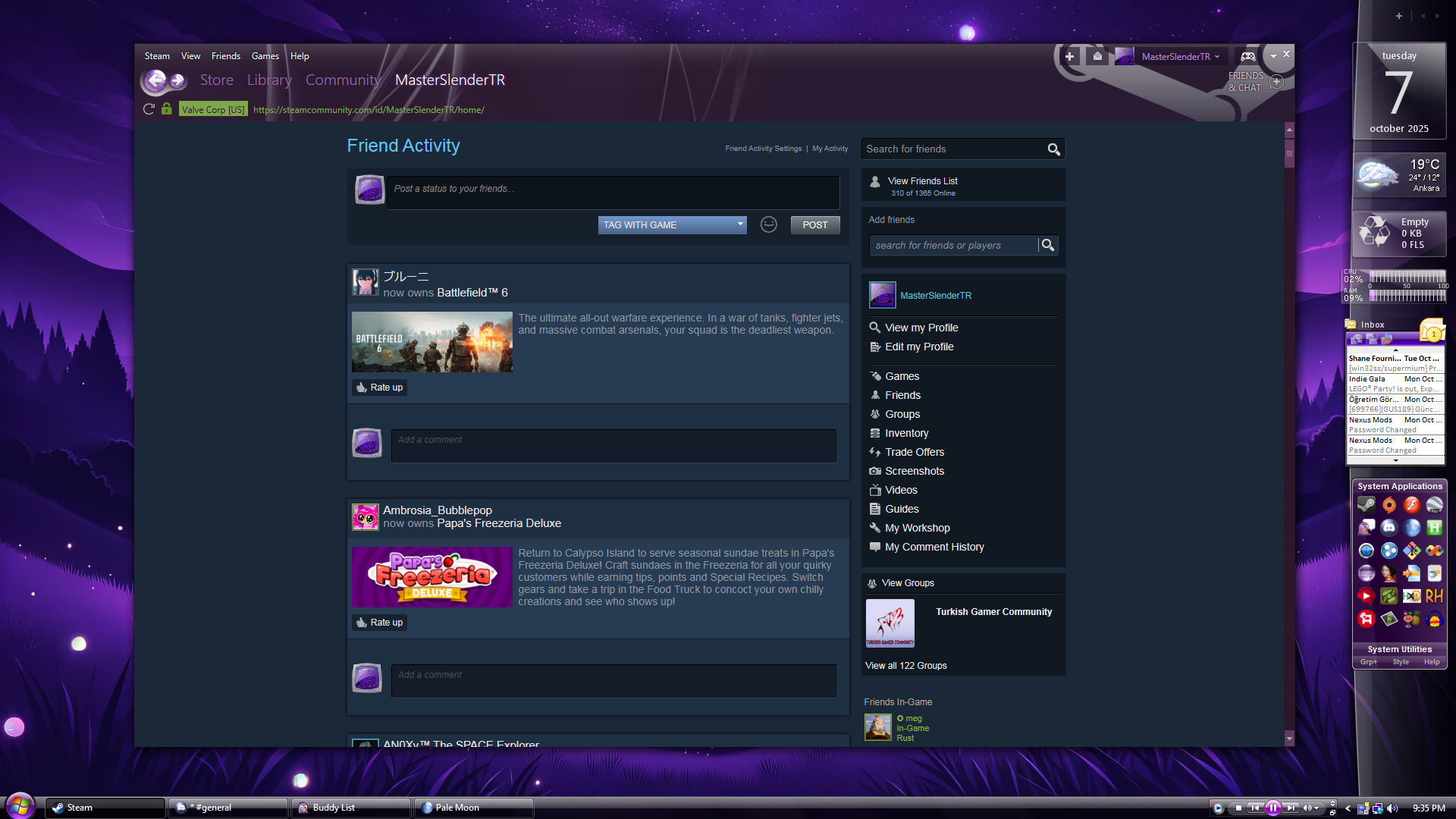The image size is (1456, 819).
Task: Open the TAG WITH GAME dropdown
Action: pos(672,225)
